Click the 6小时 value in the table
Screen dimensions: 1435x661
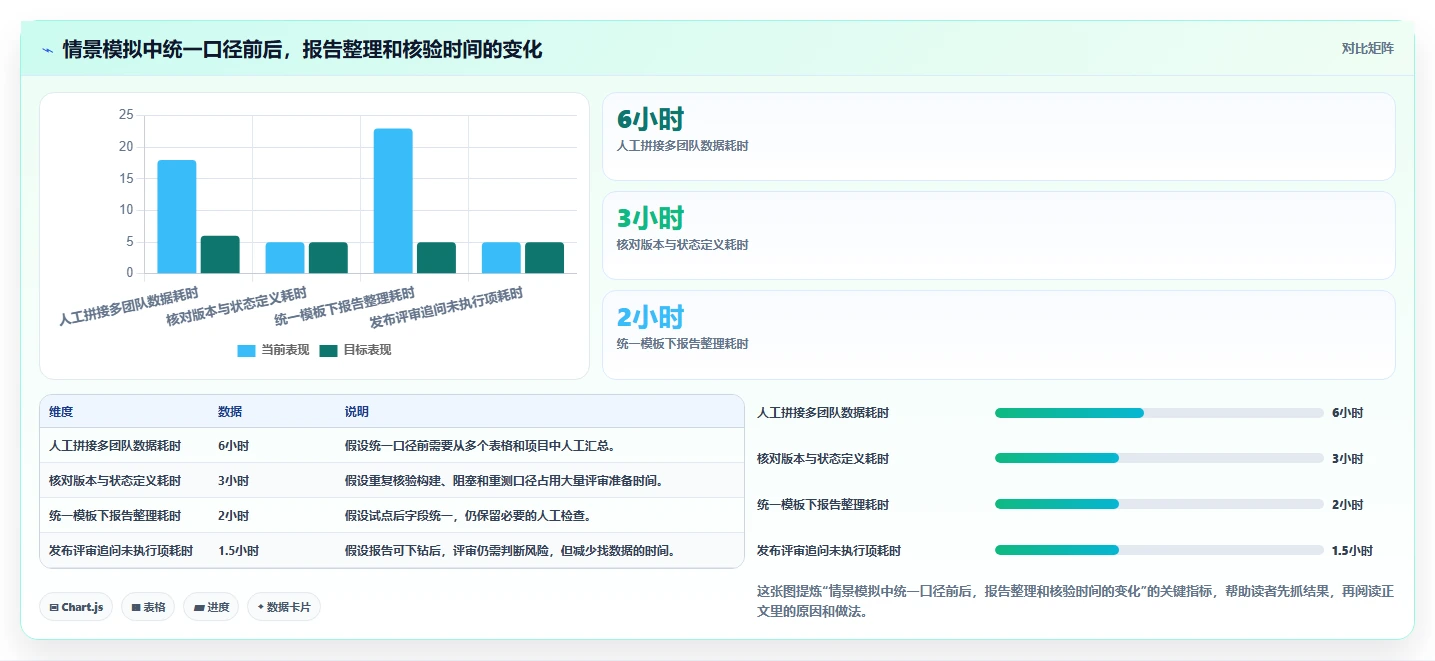pos(233,446)
